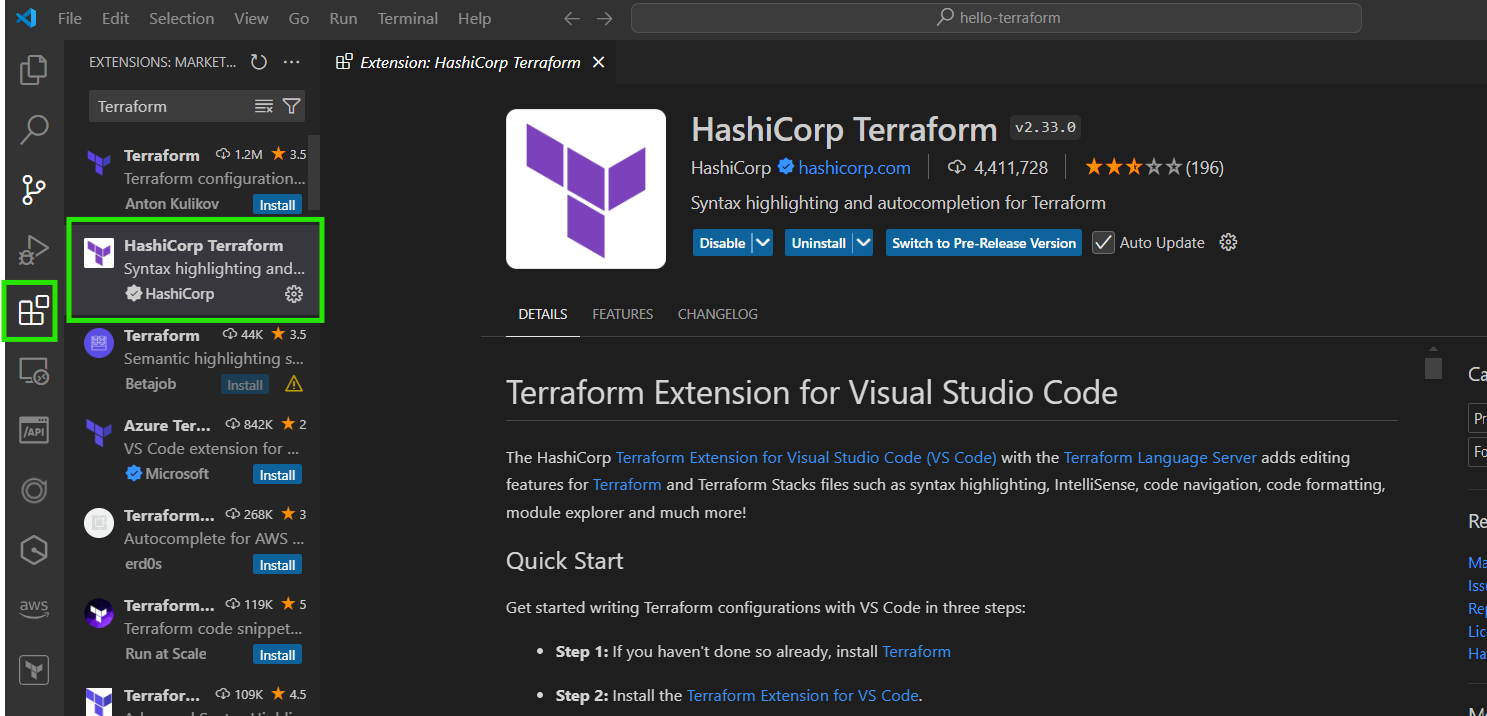1487x716 pixels.
Task: Expand the Uninstall button dropdown arrow
Action: (x=863, y=243)
